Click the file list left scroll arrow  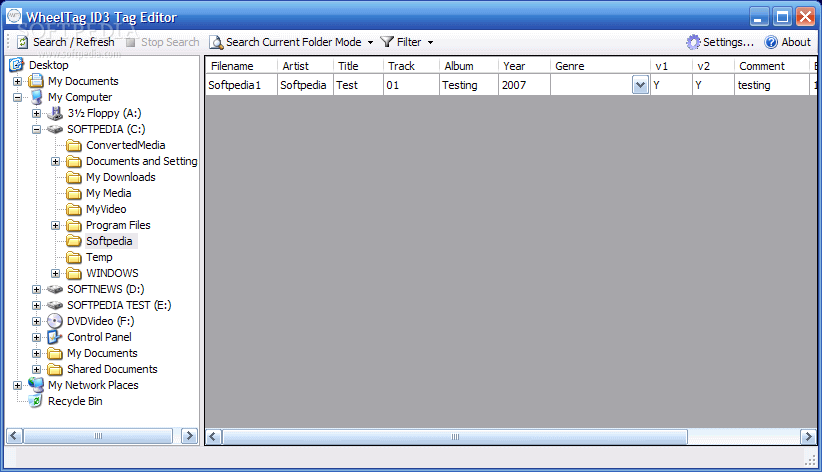[x=213, y=436]
